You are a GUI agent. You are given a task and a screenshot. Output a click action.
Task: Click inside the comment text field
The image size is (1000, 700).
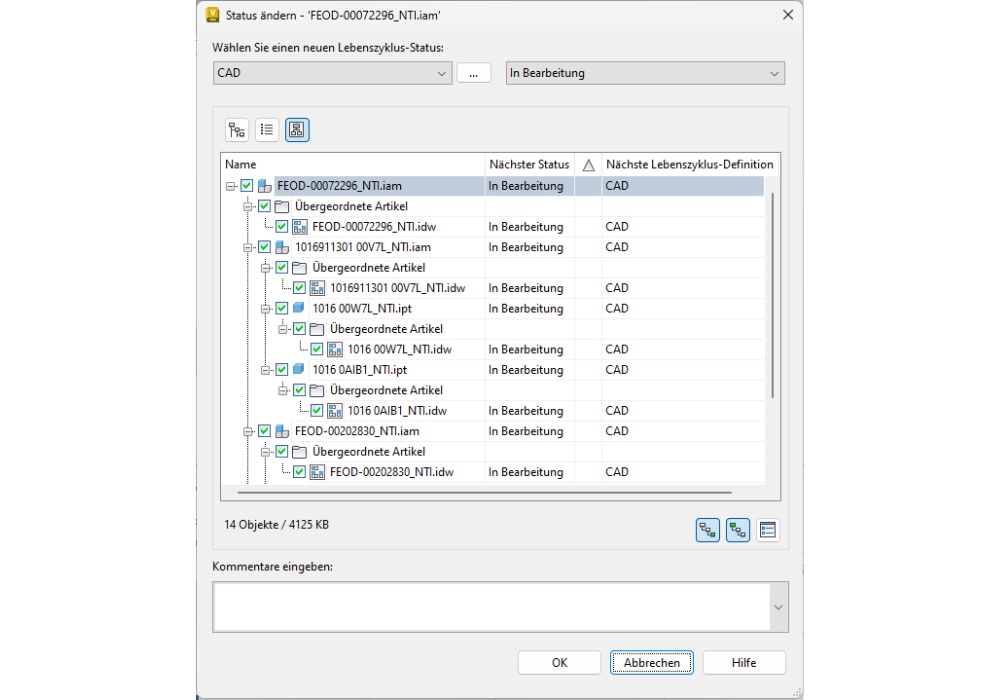click(490, 607)
